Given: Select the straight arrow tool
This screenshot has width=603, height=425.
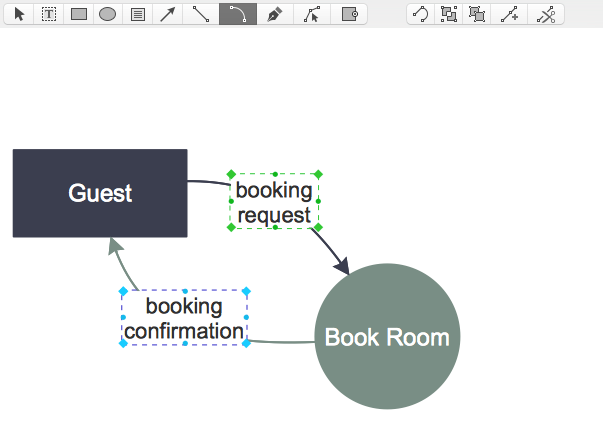Looking at the screenshot, I should coord(168,14).
